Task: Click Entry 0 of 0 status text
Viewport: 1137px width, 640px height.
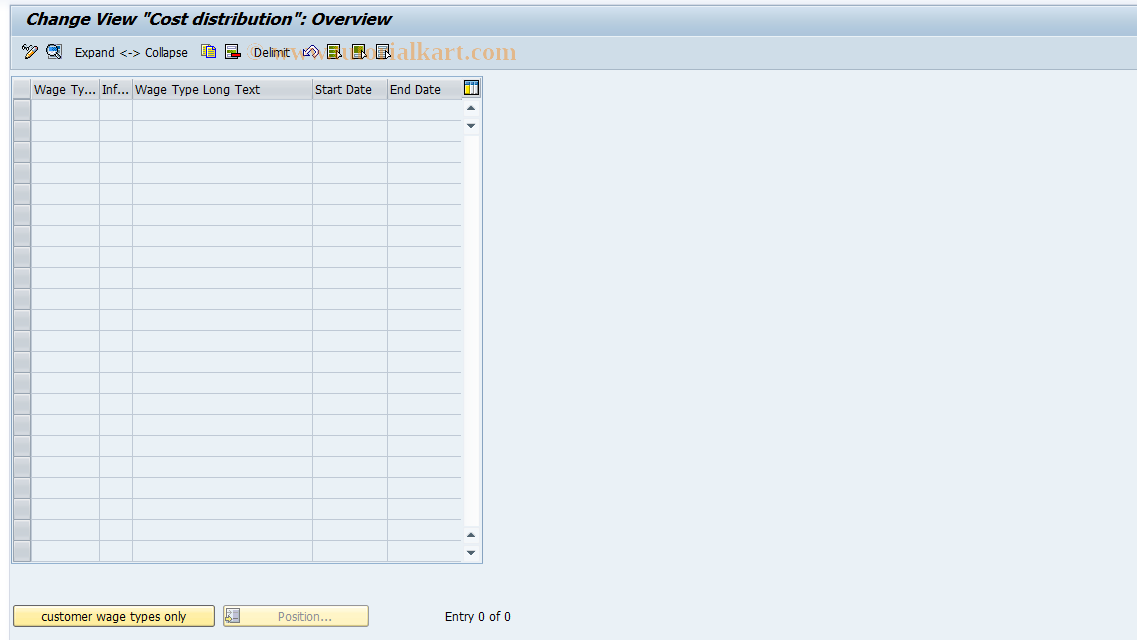Action: [478, 616]
